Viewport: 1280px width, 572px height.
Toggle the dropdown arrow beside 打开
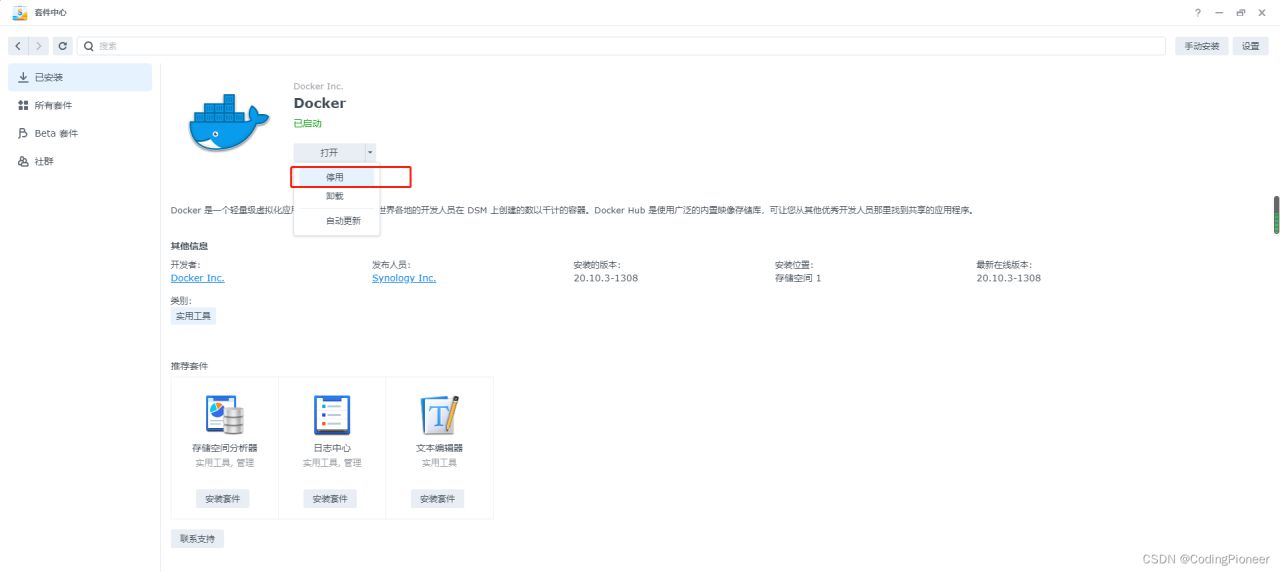pyautogui.click(x=370, y=153)
